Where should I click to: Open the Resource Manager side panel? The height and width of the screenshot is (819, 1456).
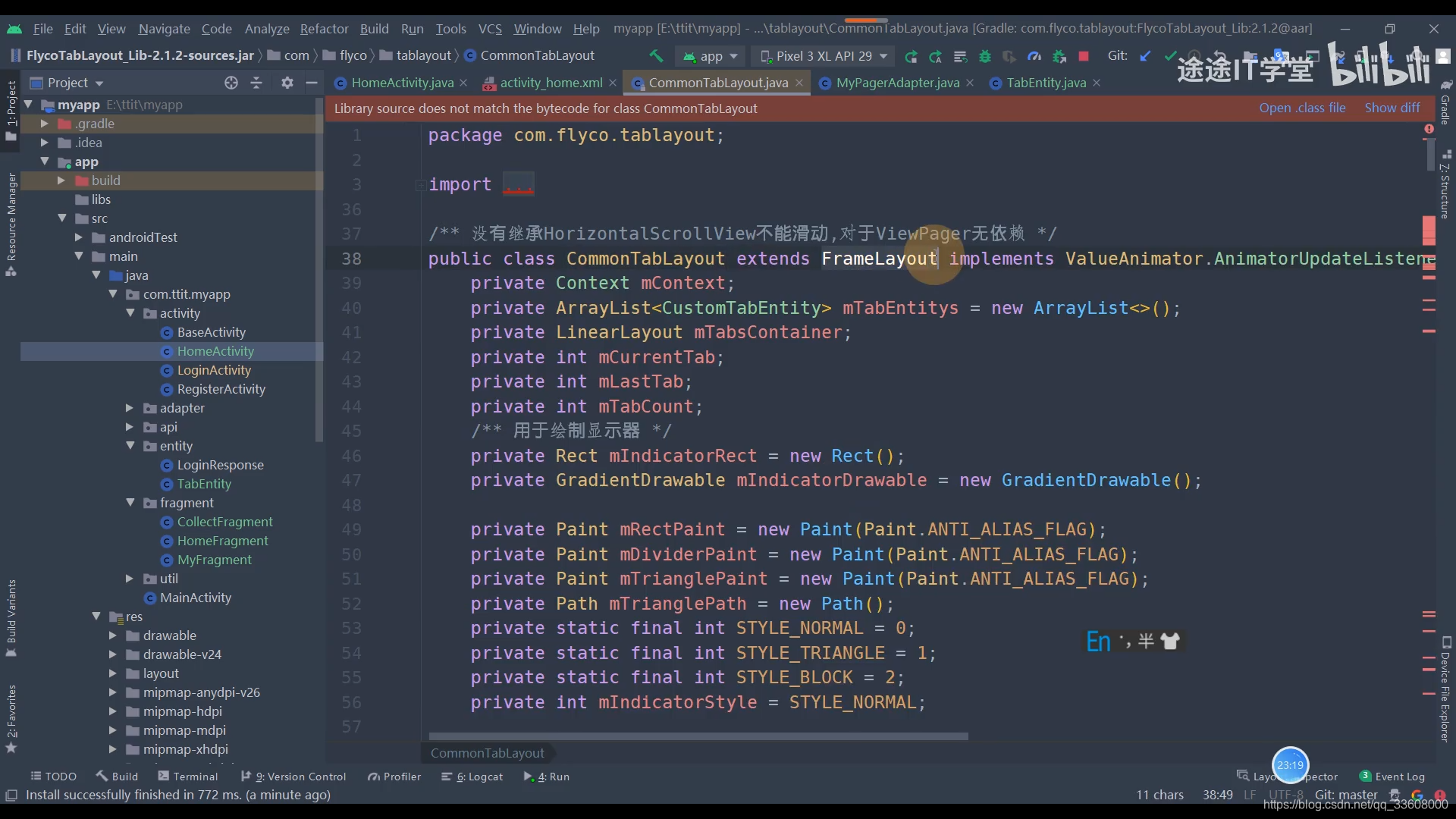tap(11, 224)
